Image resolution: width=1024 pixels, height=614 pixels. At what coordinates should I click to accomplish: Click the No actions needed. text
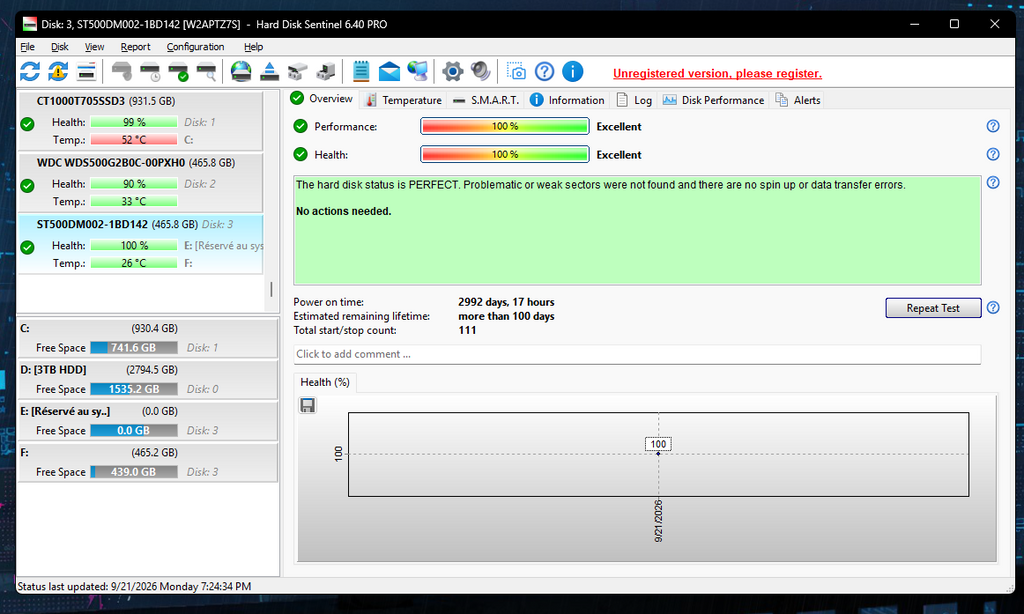point(344,211)
